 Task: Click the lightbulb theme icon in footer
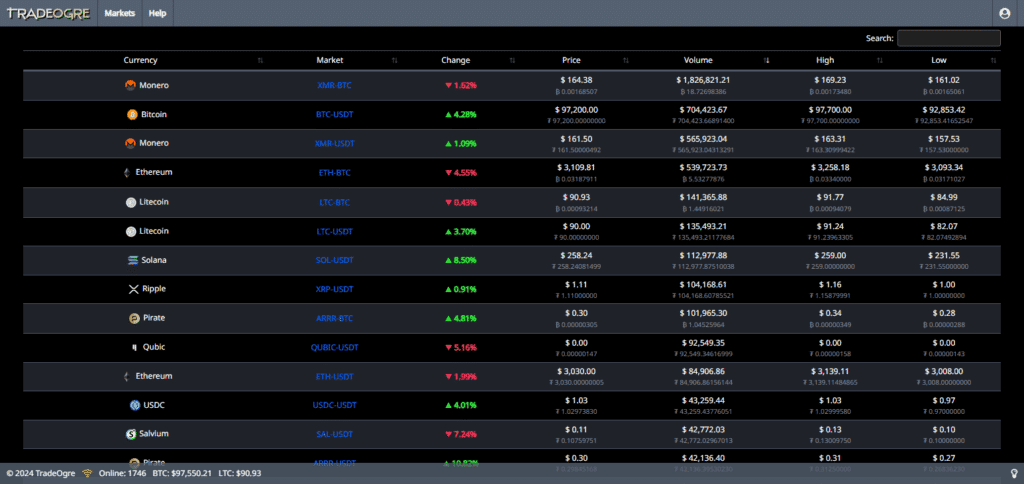pos(1014,473)
